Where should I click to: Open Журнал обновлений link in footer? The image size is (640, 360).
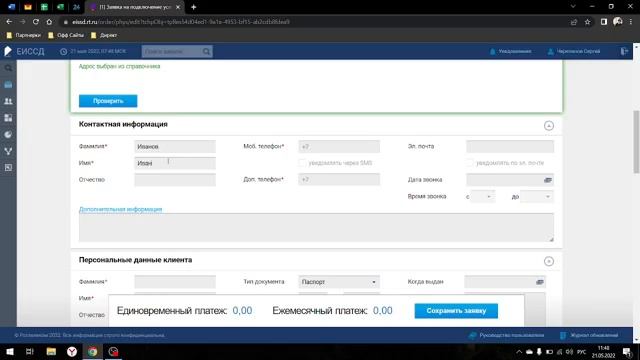pos(594,336)
